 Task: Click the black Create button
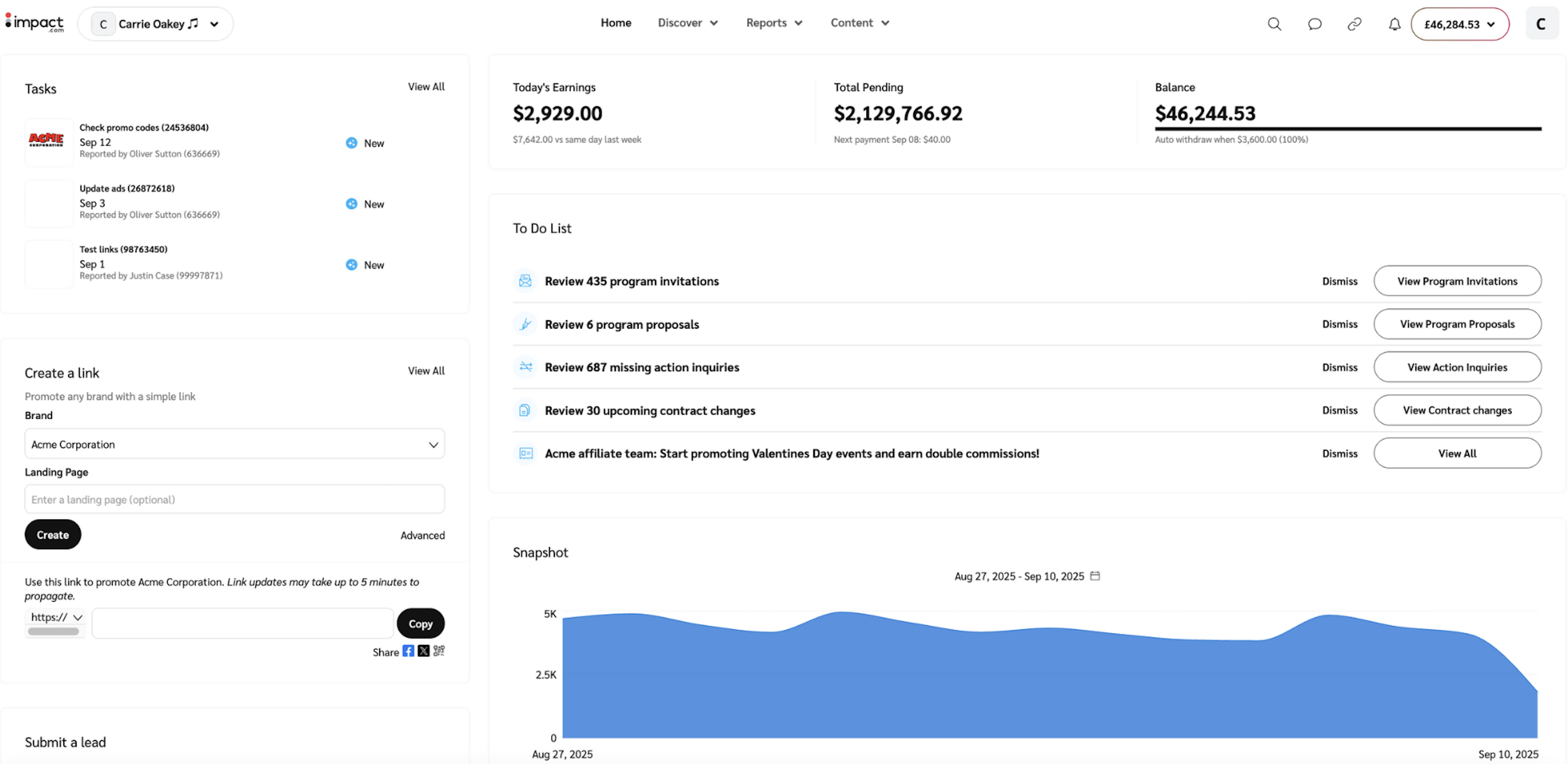coord(52,535)
